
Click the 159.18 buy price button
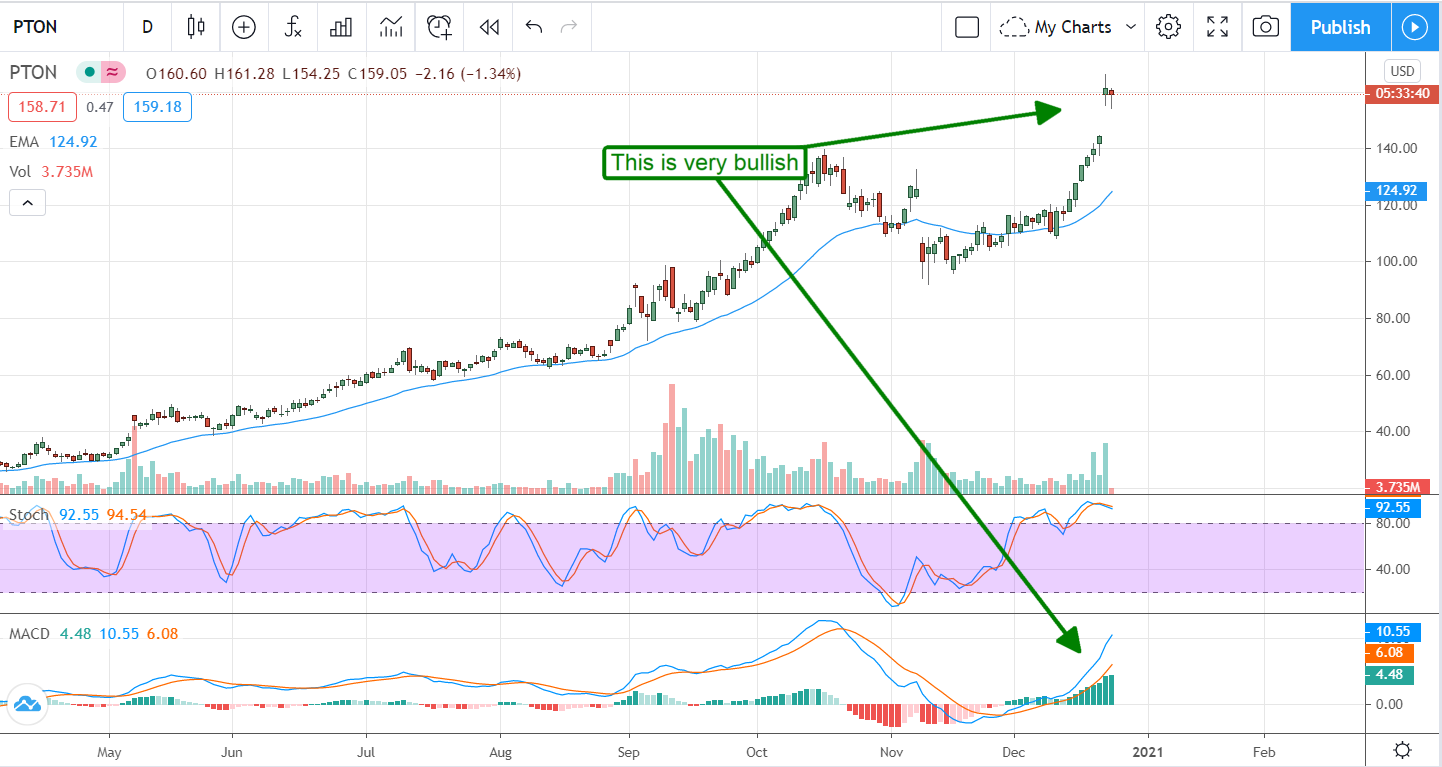(x=157, y=106)
